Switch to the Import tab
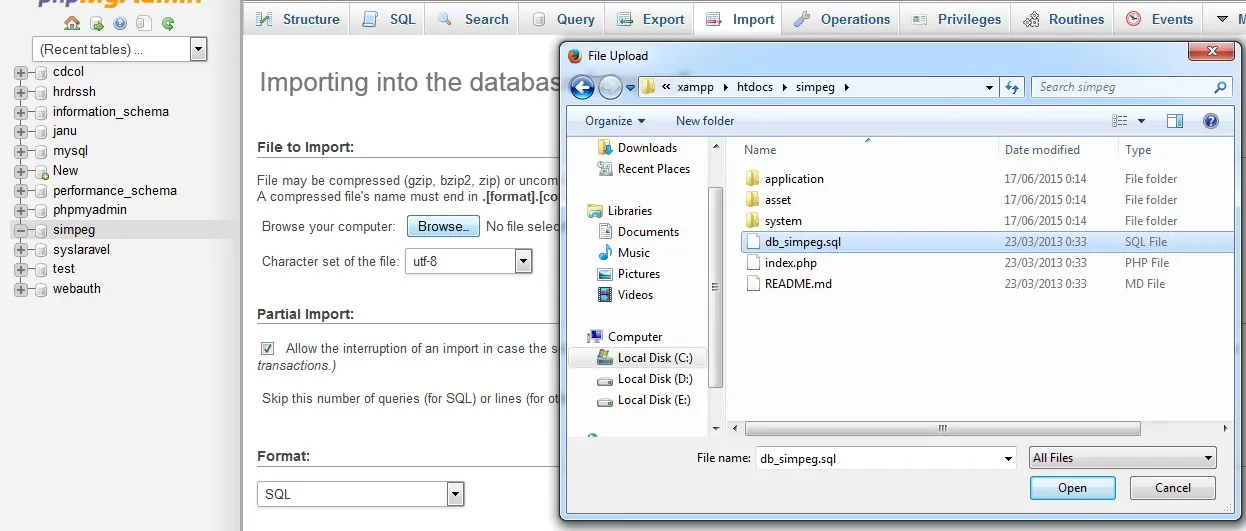The height and width of the screenshot is (531, 1246). (x=740, y=19)
